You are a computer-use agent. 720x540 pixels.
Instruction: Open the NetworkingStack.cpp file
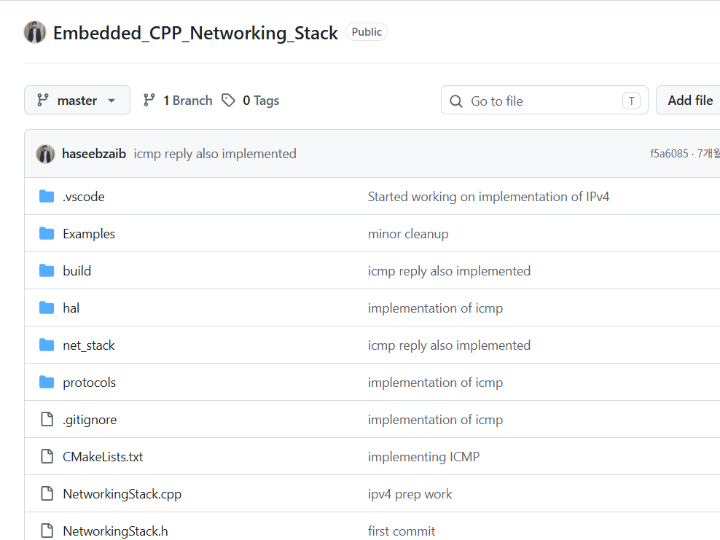pos(122,494)
